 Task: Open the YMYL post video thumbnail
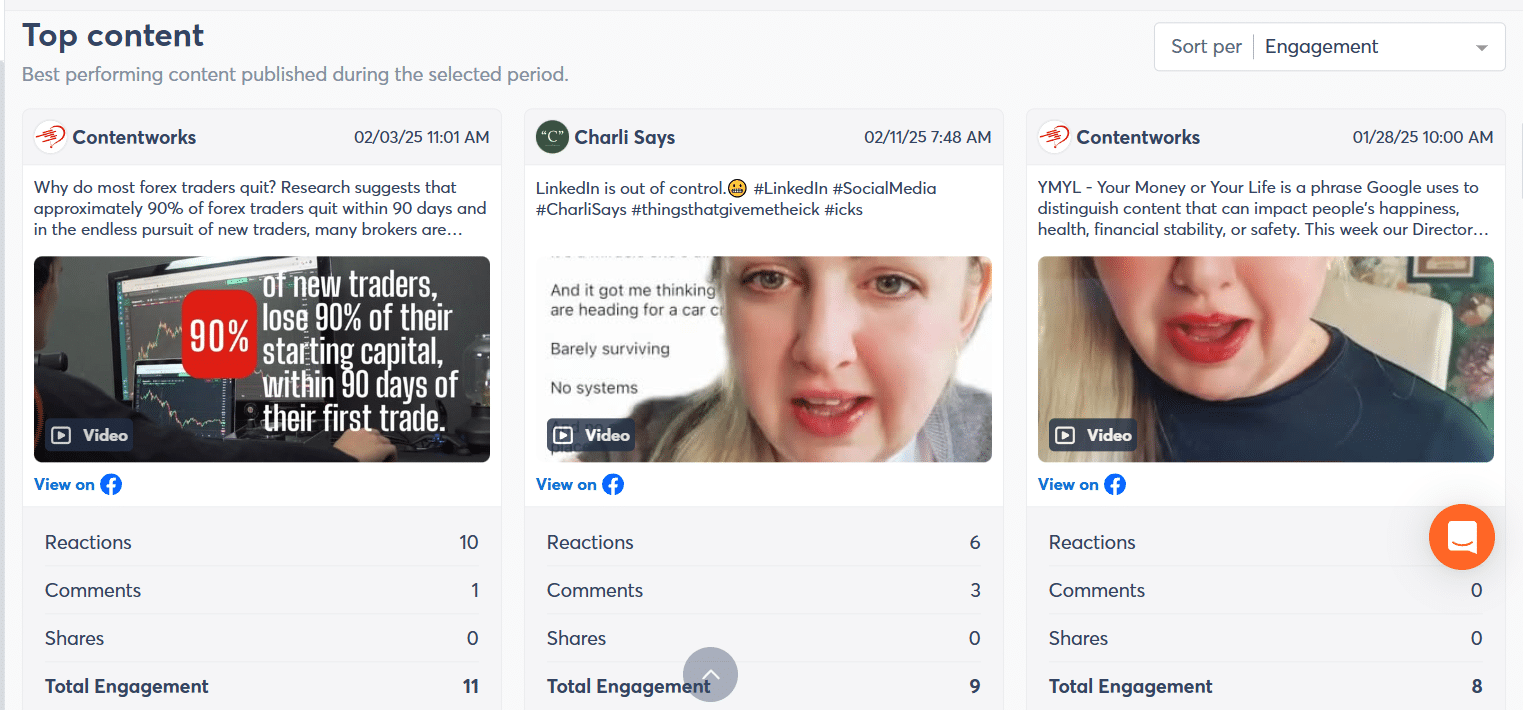click(1266, 359)
